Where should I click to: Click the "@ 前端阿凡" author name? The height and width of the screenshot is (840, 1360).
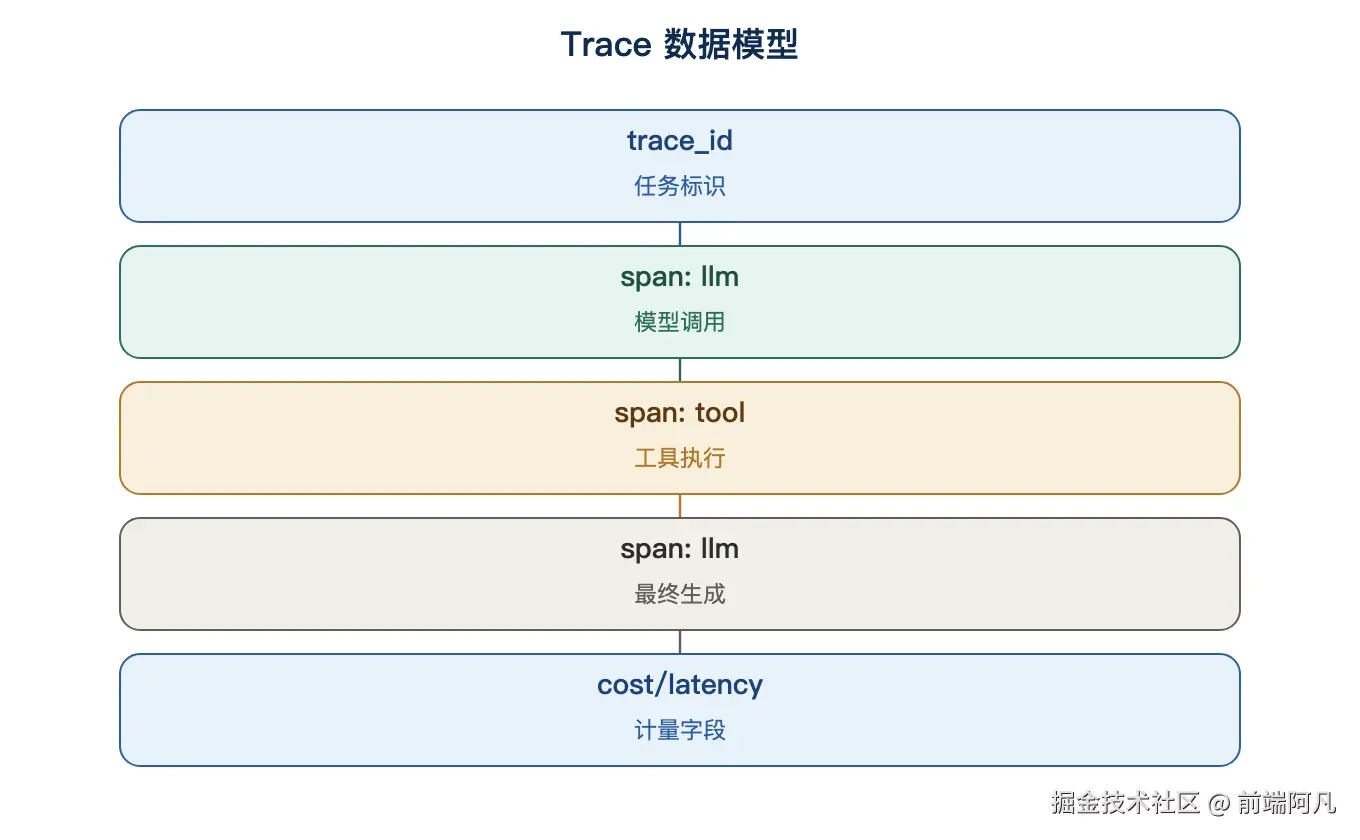click(x=1272, y=802)
